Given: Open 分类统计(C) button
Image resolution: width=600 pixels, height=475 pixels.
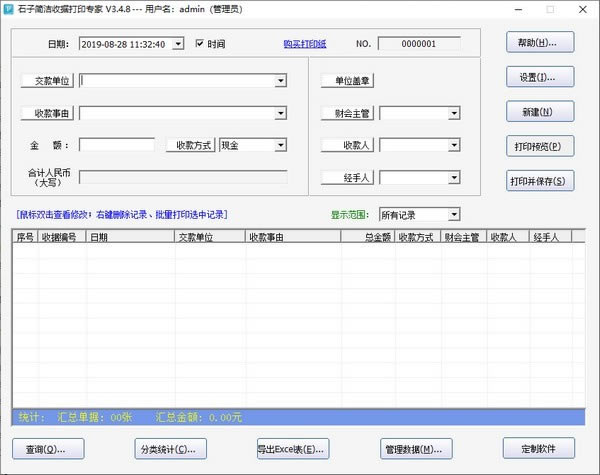Looking at the screenshot, I should [x=170, y=448].
